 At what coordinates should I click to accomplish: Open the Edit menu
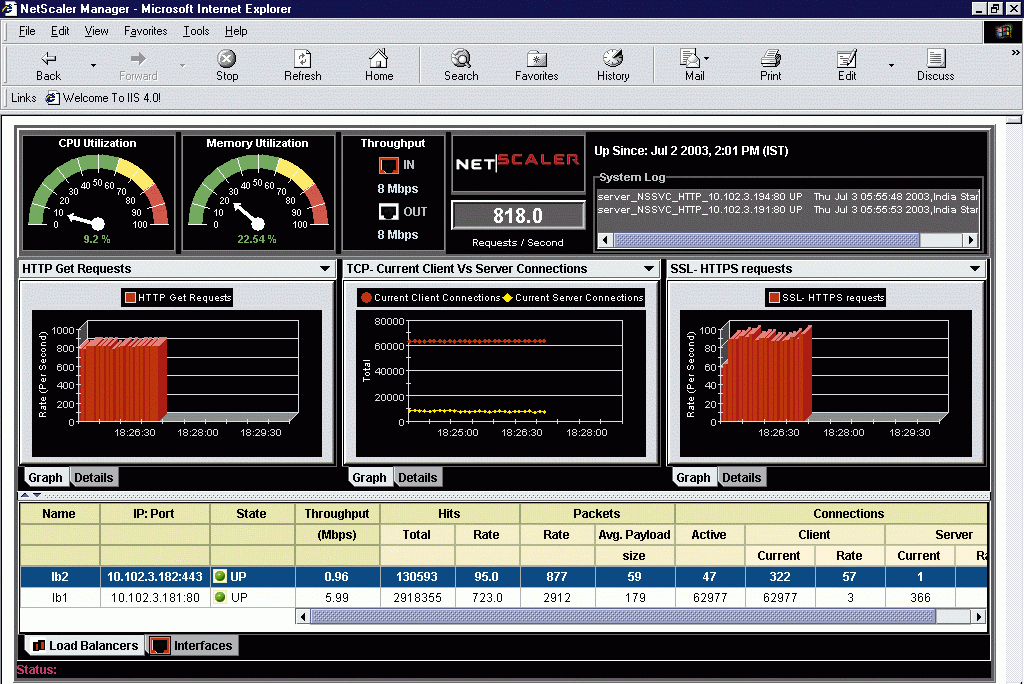click(x=60, y=31)
